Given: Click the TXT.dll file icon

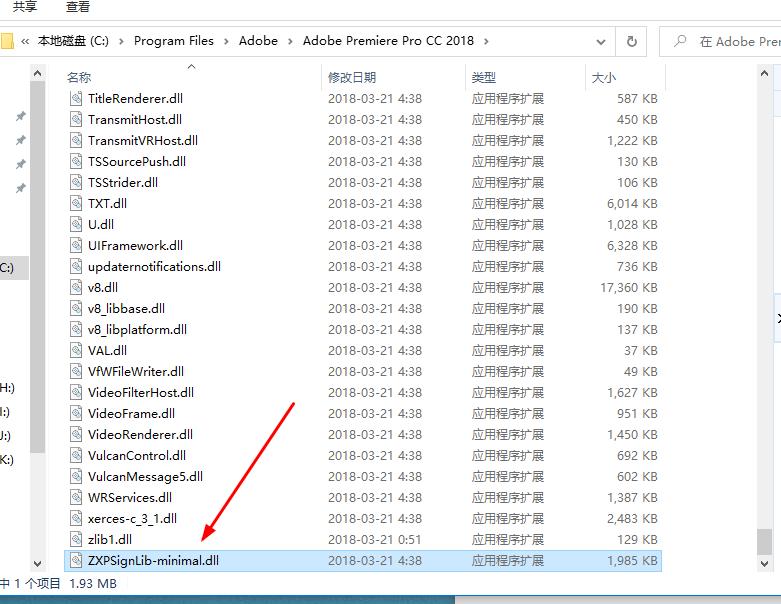Looking at the screenshot, I should click(76, 203).
